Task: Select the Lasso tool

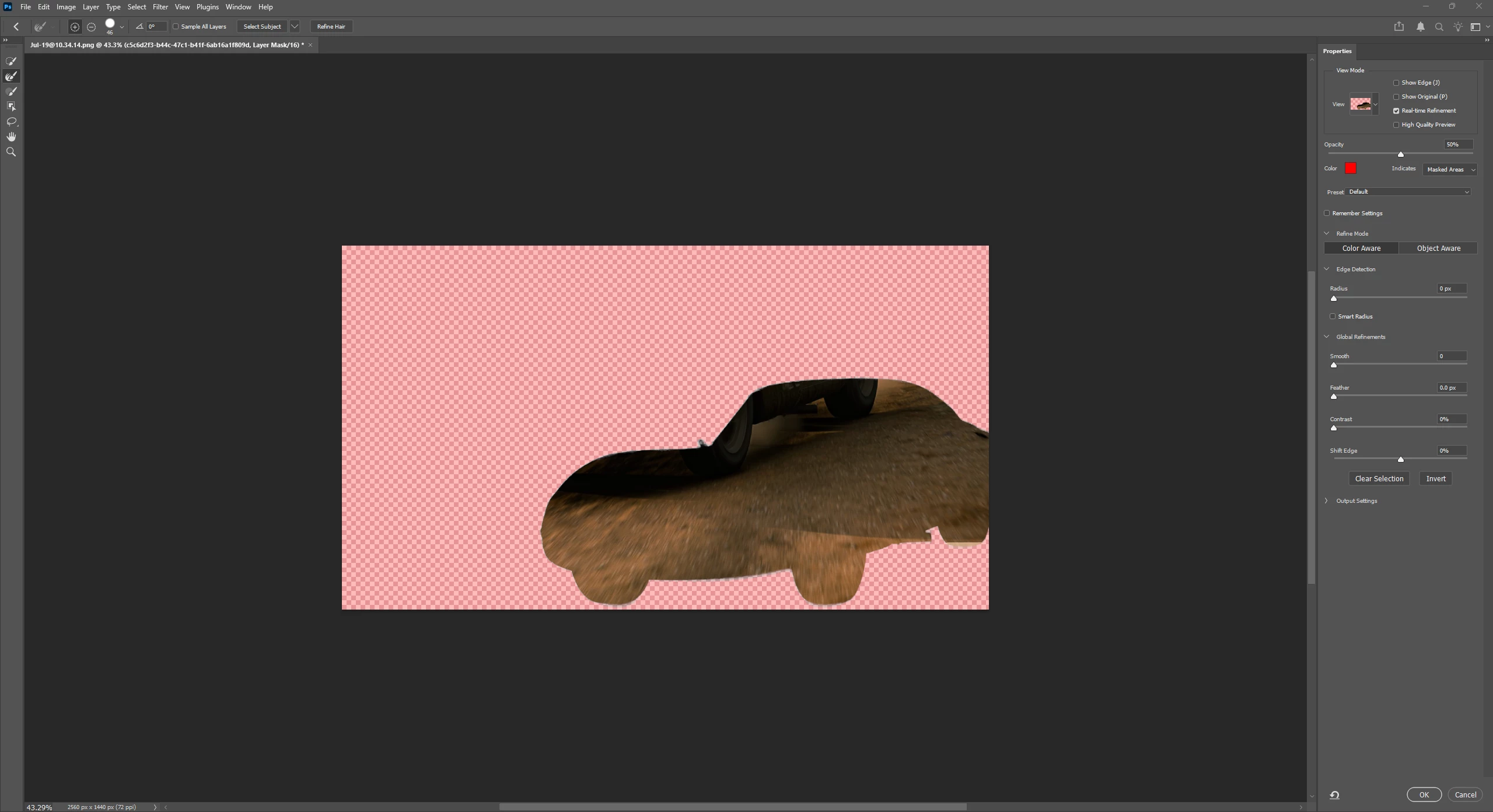Action: pos(11,121)
